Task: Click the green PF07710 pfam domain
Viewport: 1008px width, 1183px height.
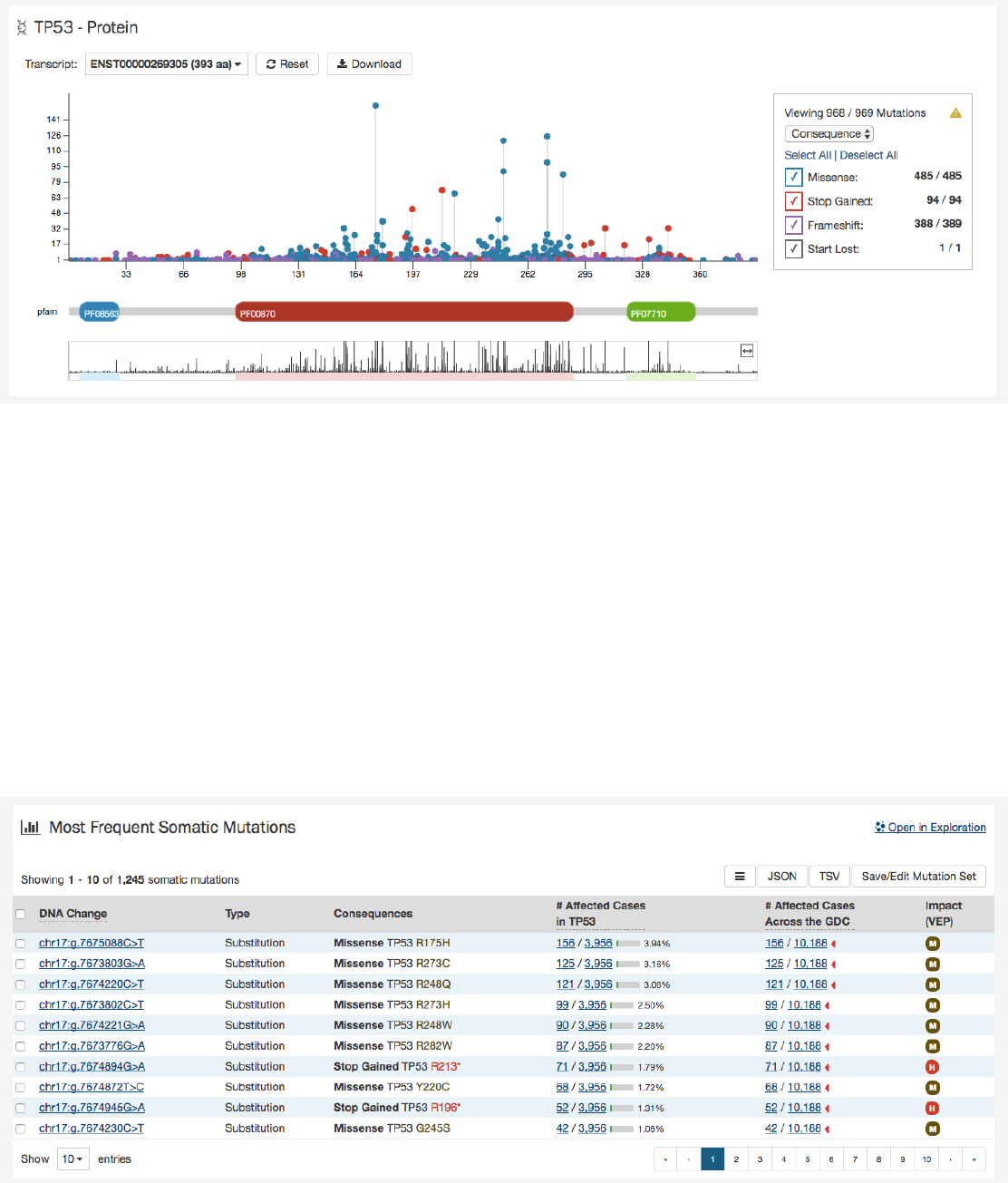Action: [x=662, y=313]
